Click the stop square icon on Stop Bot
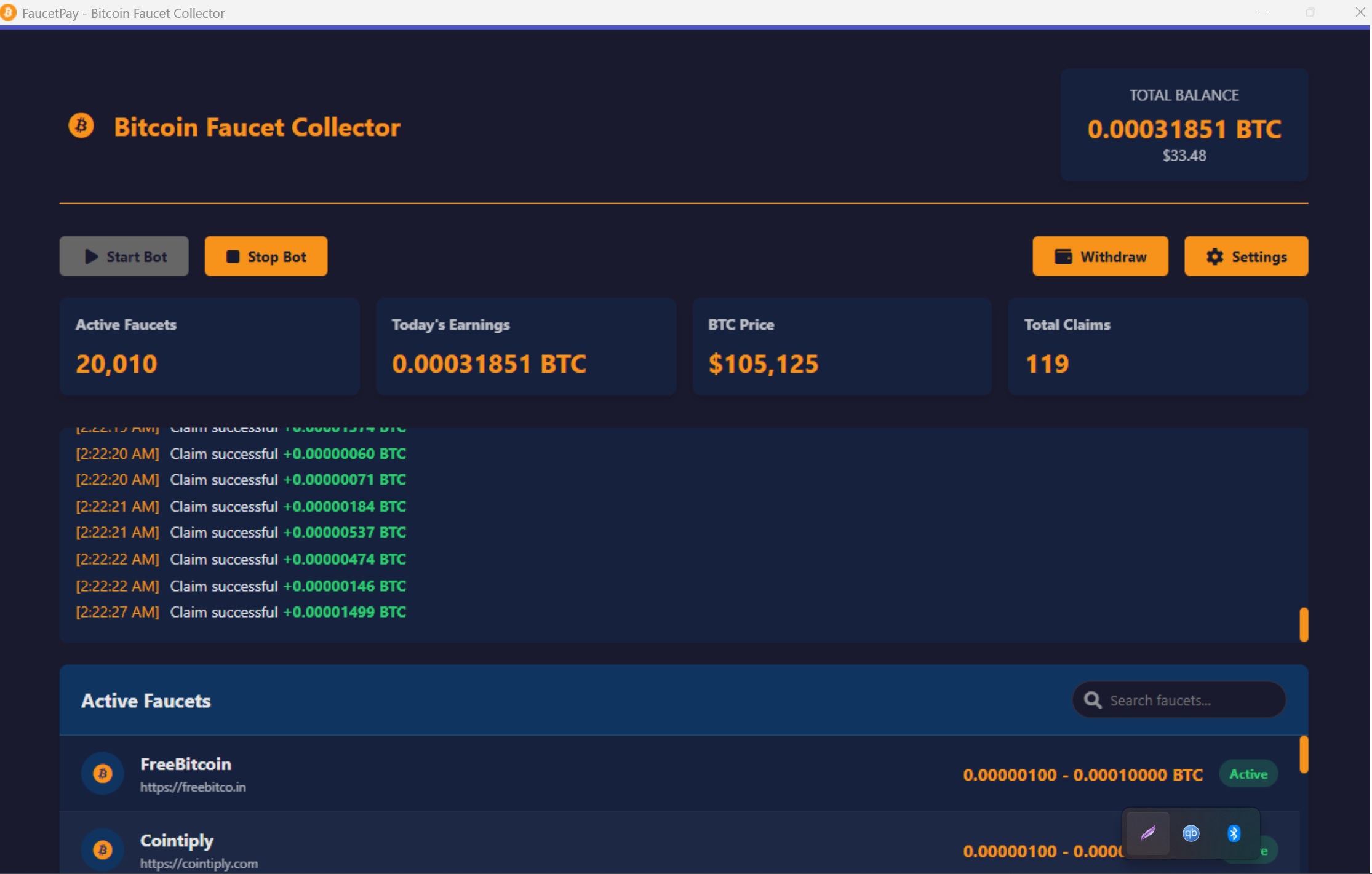The height and width of the screenshot is (874, 1372). pyautogui.click(x=233, y=256)
